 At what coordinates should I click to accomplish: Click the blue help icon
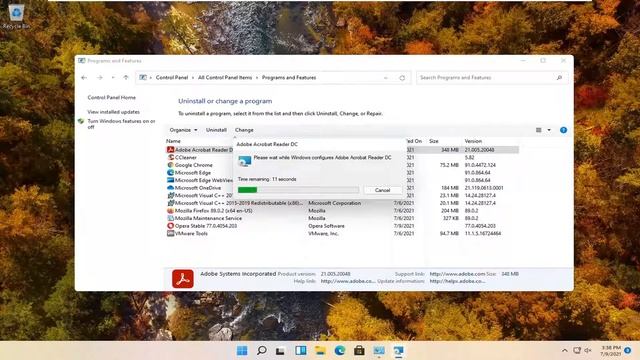tap(563, 130)
